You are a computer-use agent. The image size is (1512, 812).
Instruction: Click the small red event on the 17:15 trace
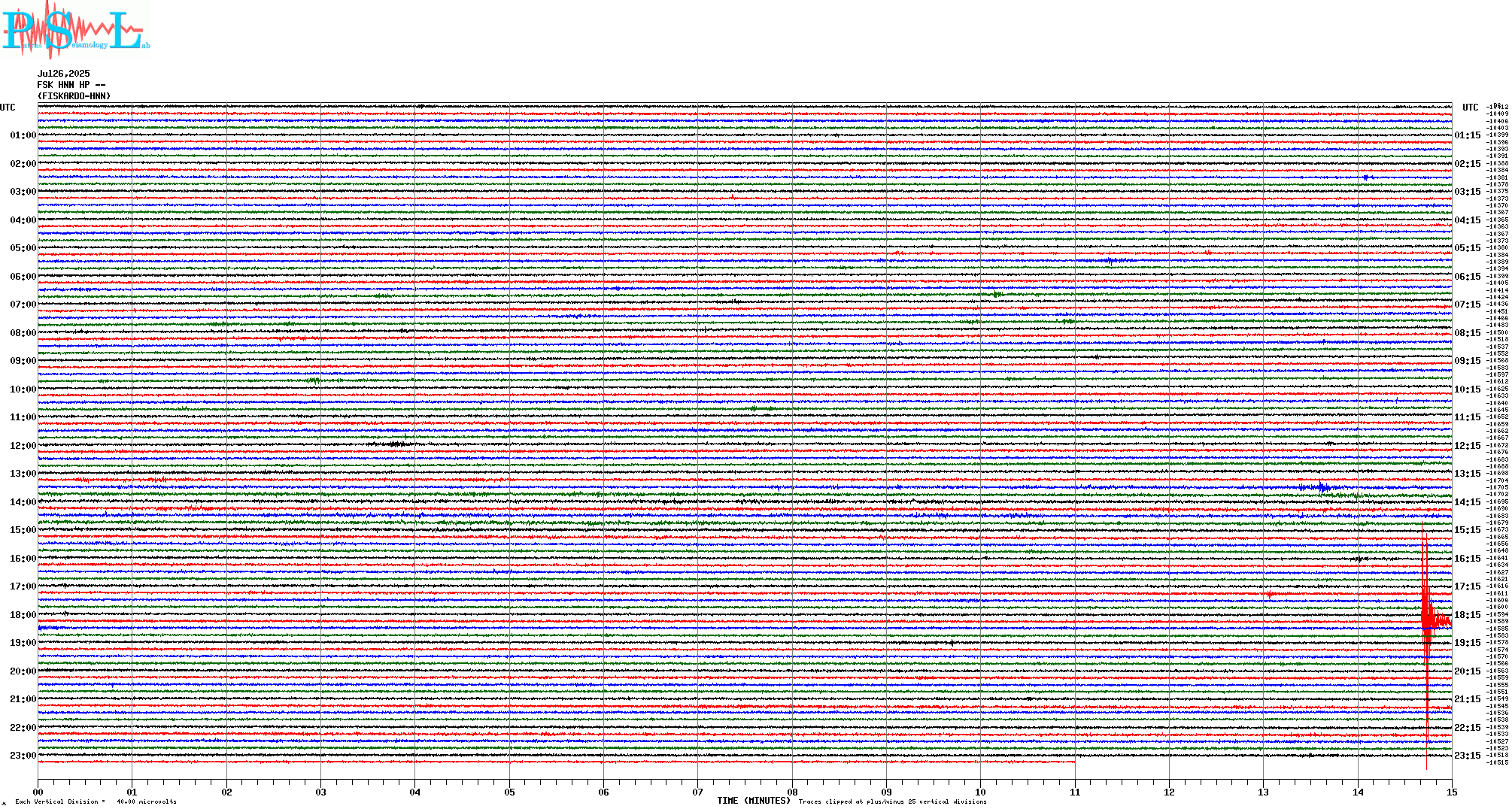pos(1270,595)
